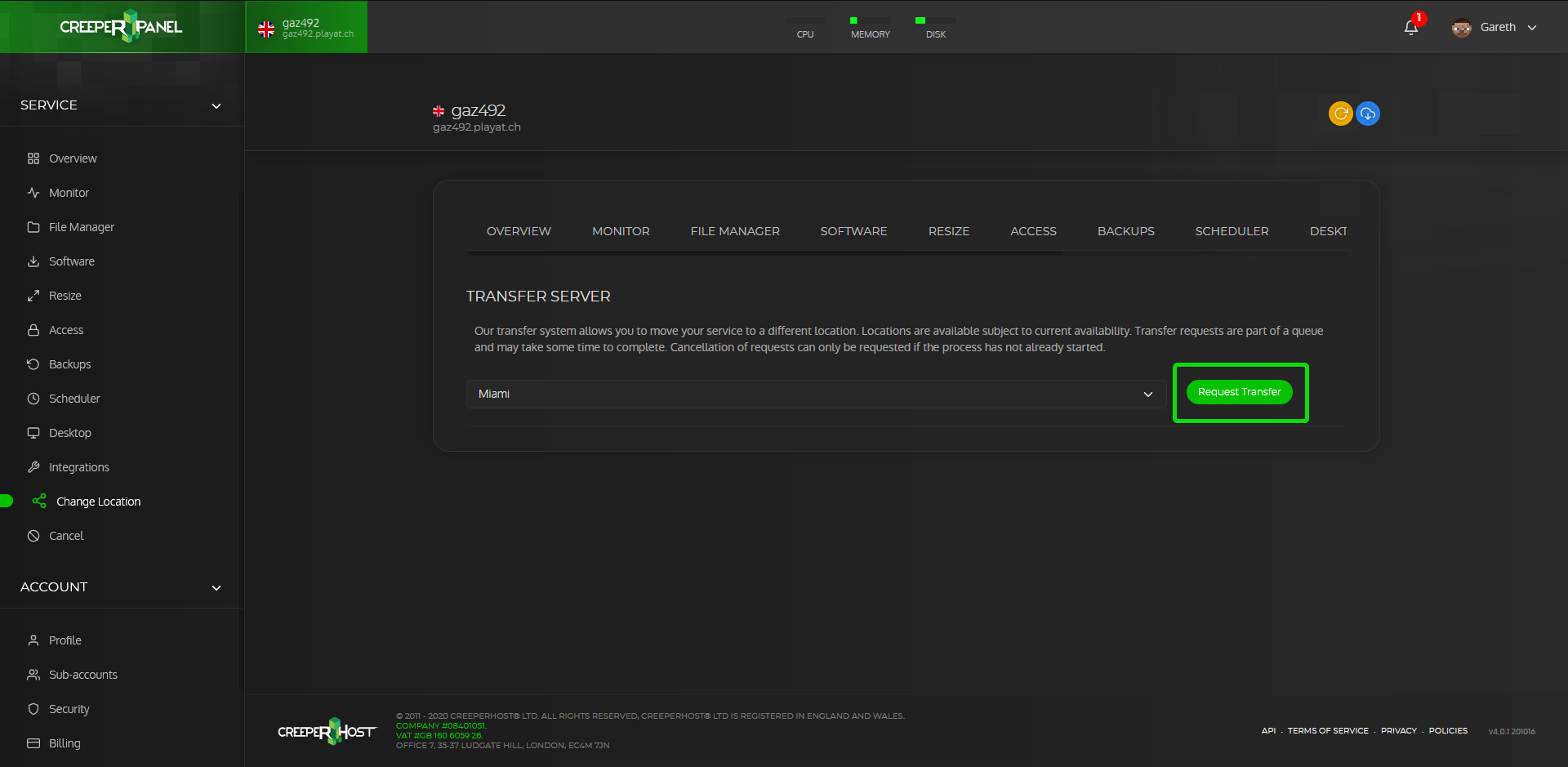
Task: Click the Backups restore icon in sidebar
Action: pos(33,364)
